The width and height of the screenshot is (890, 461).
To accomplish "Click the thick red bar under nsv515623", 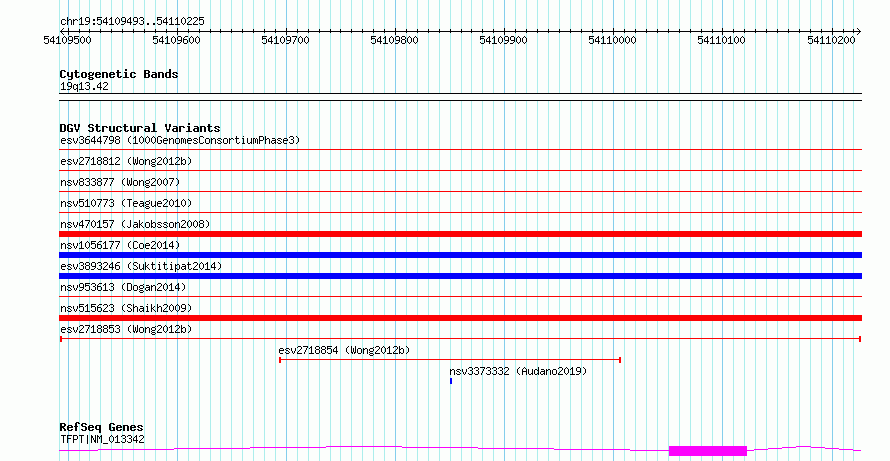I will [x=460, y=318].
